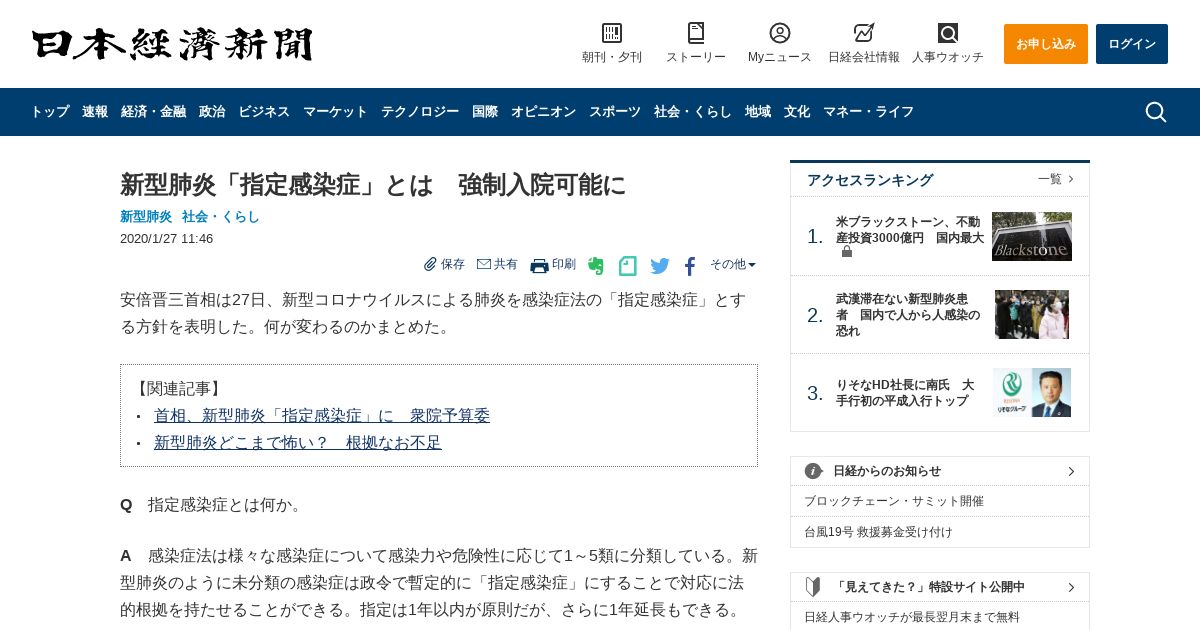Click the masked crowd photo thumbnail
Image resolution: width=1200 pixels, height=630 pixels.
point(1032,315)
